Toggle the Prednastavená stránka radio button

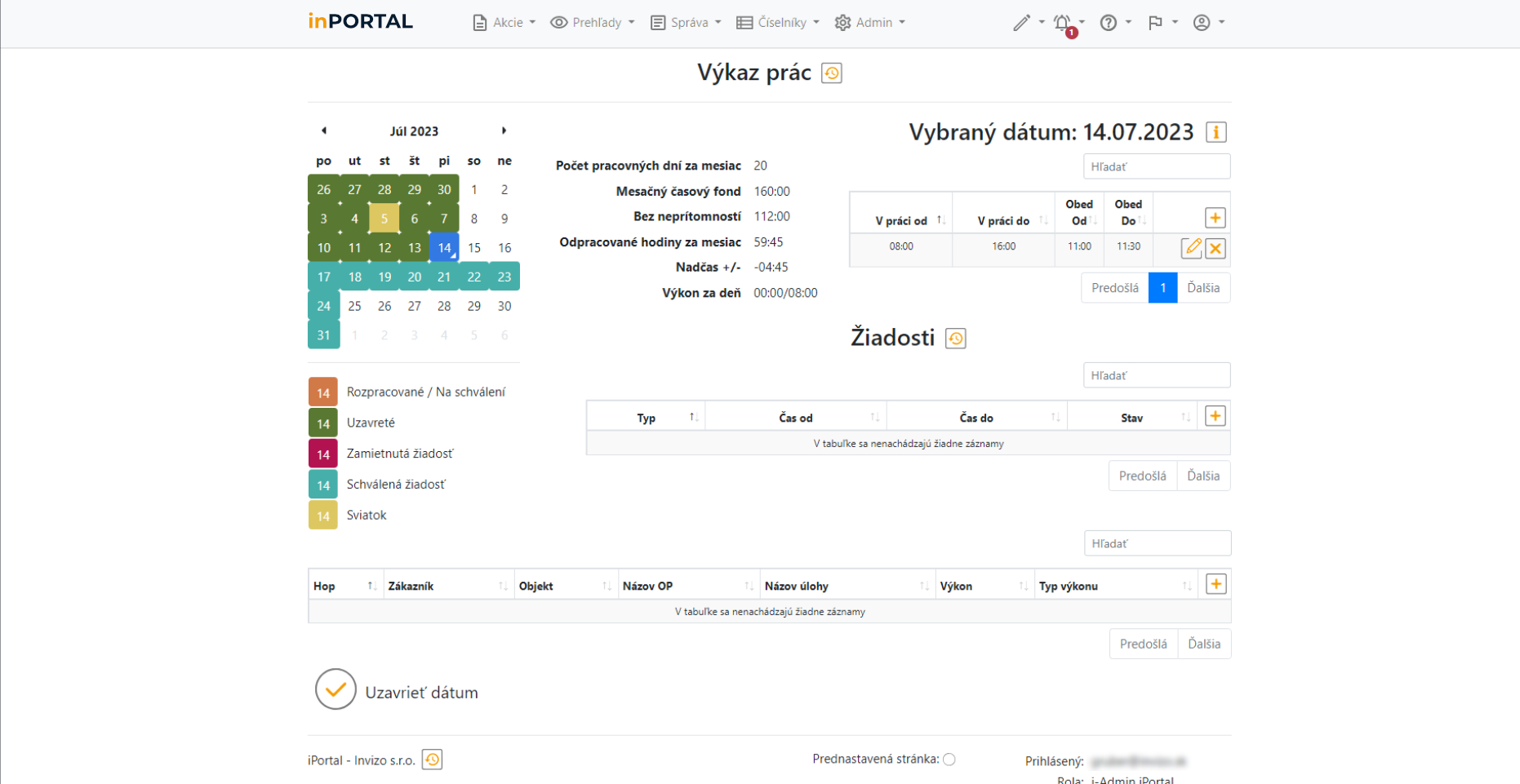(x=949, y=760)
